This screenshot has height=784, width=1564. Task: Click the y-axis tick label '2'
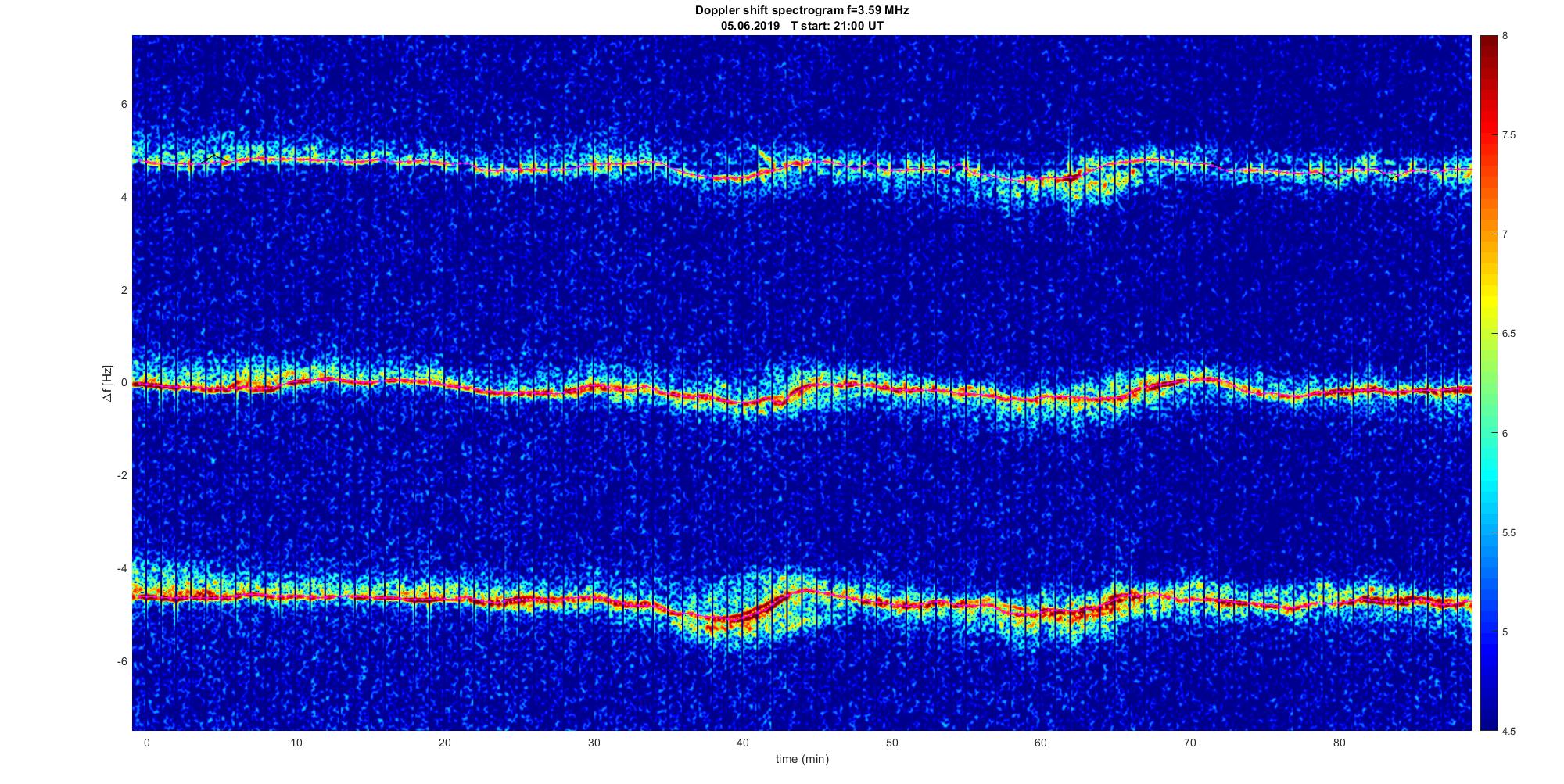coord(124,290)
